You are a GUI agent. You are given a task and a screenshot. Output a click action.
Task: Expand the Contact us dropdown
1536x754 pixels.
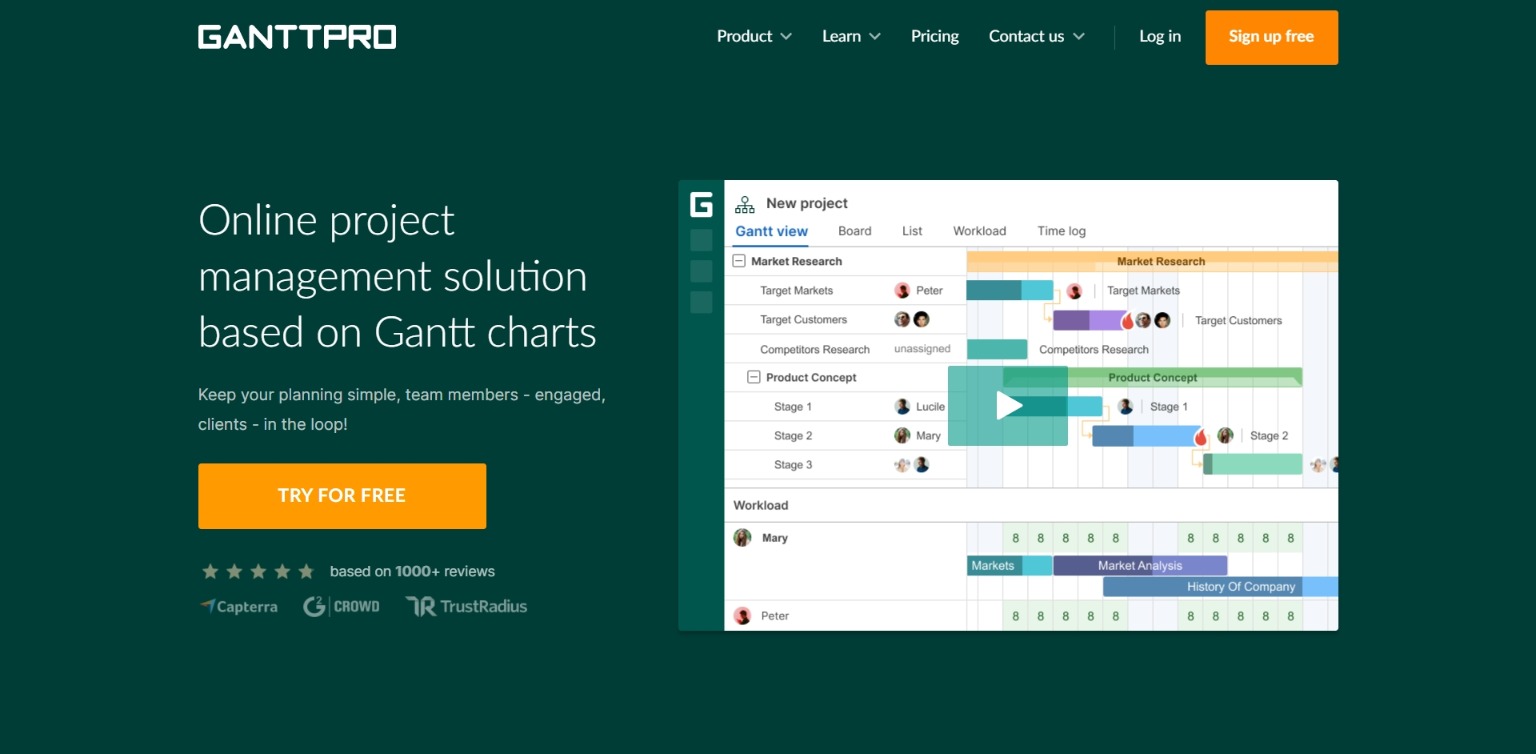pyautogui.click(x=1036, y=36)
